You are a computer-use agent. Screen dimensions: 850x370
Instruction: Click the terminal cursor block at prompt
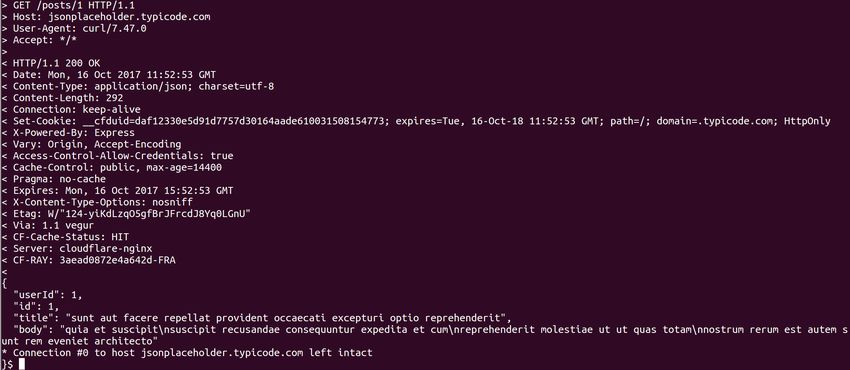pos(22,364)
